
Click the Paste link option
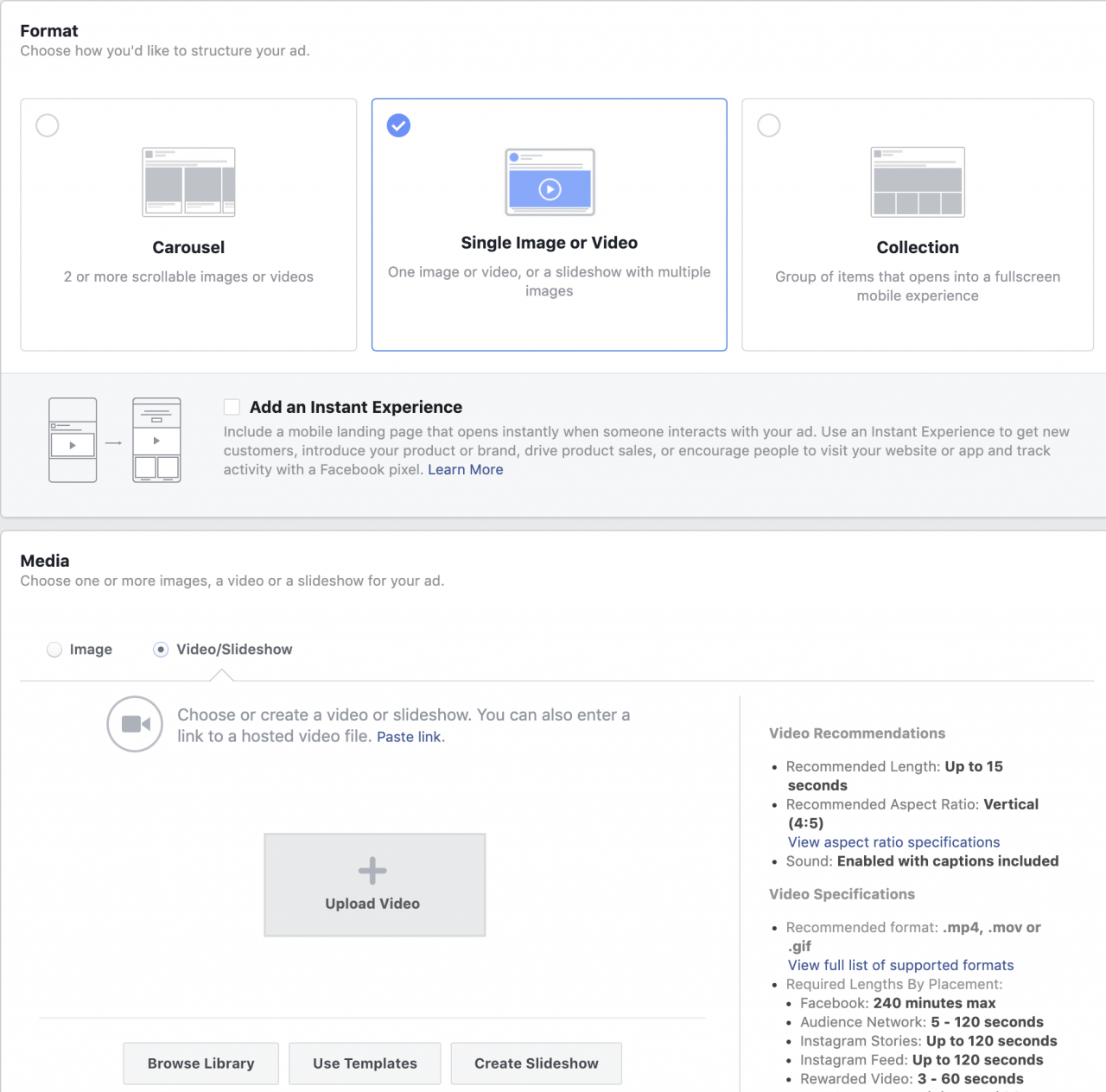tap(408, 736)
